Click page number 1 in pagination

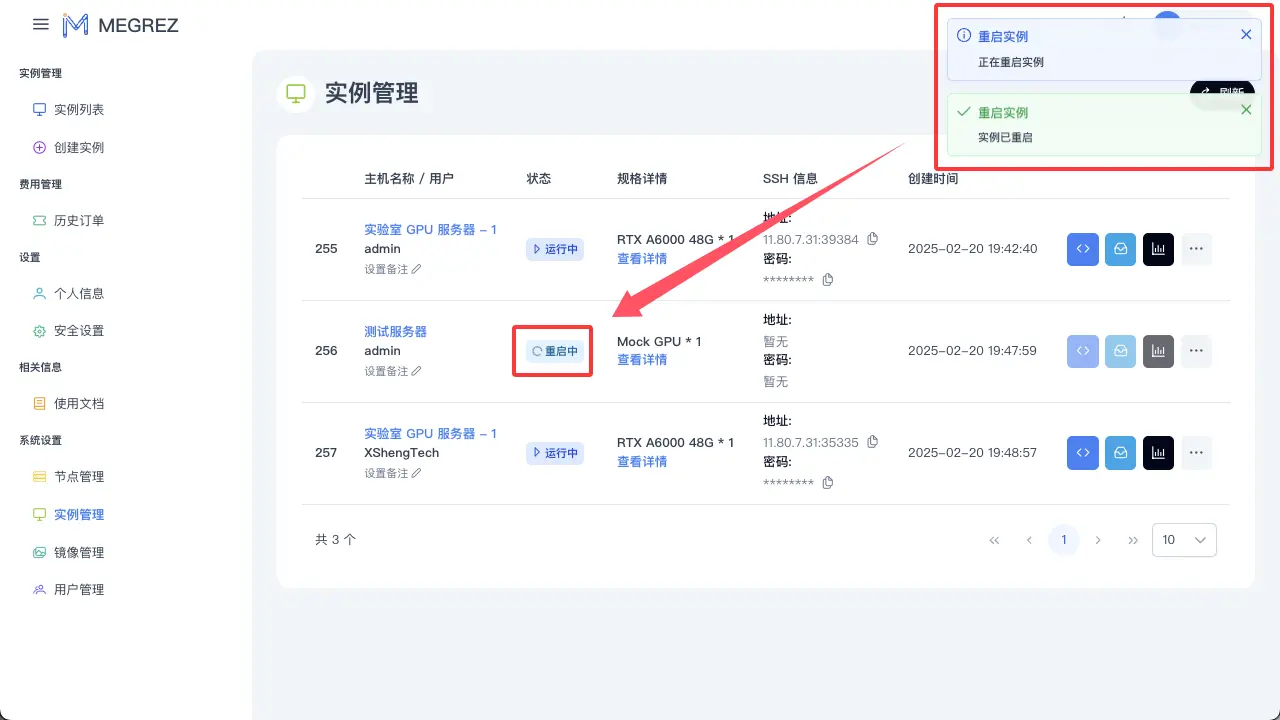tap(1063, 539)
